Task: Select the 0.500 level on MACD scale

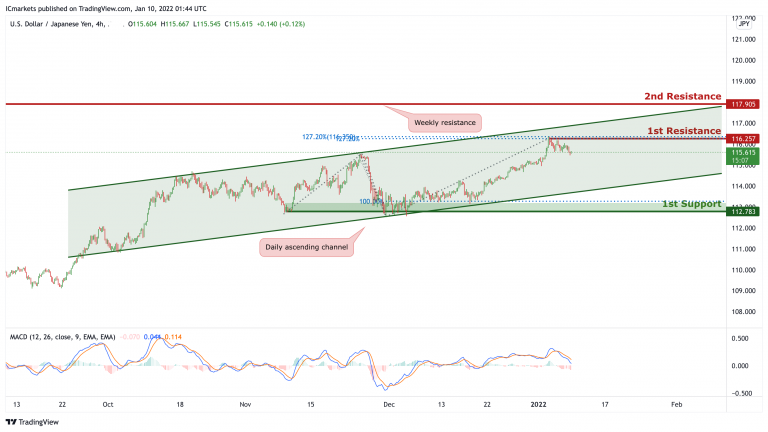Action: (x=740, y=338)
